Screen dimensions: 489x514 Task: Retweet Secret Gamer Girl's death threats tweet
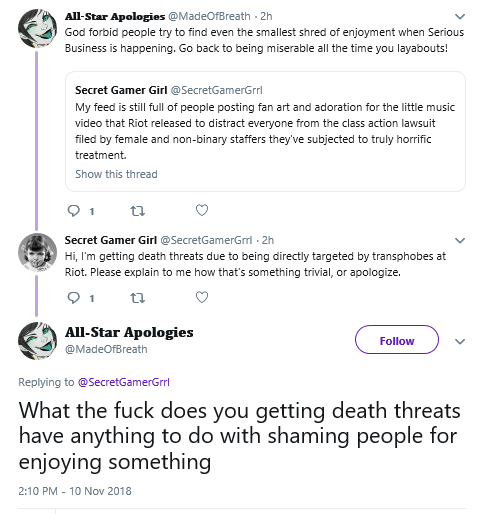coord(137,298)
